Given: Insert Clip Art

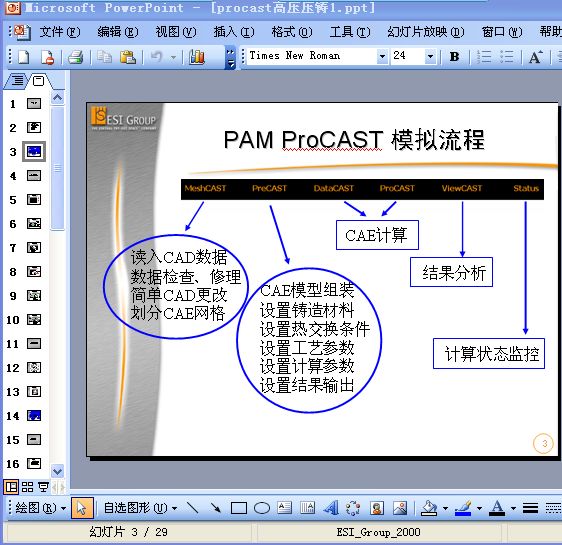Looking at the screenshot, I should pyautogui.click(x=377, y=508).
